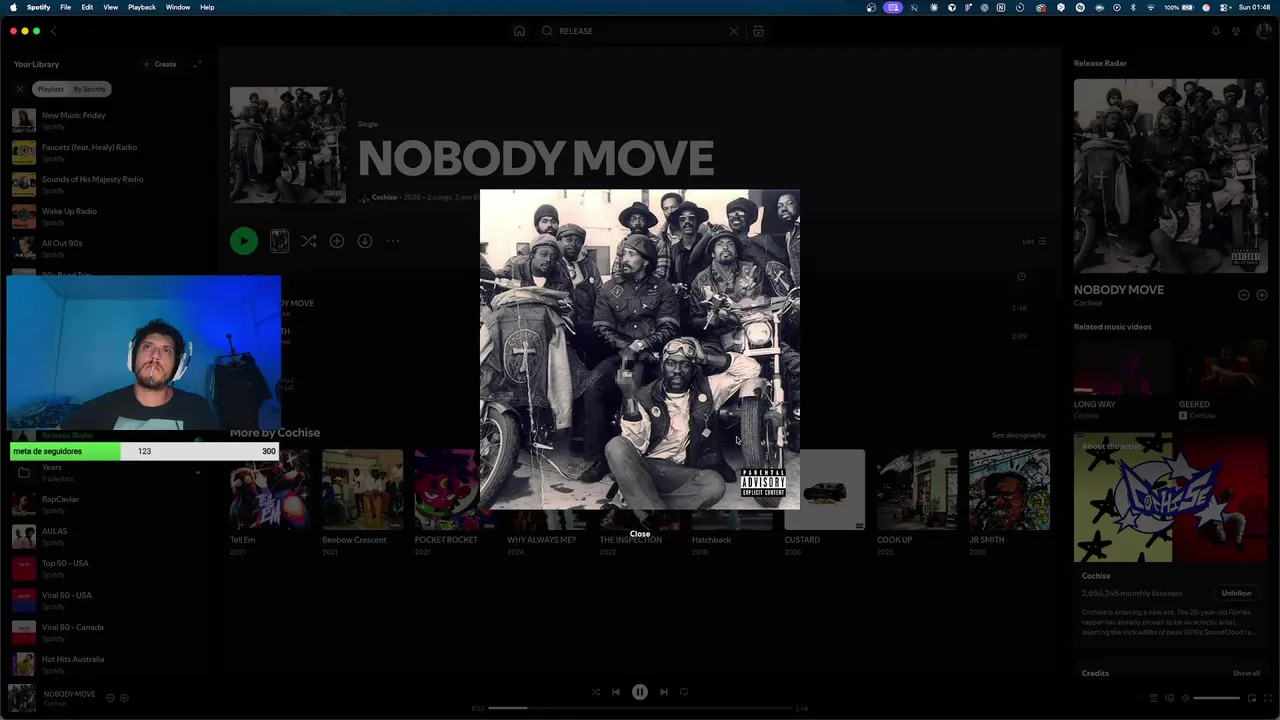Open RapCaviar playlist in library

pyautogui.click(x=108, y=504)
